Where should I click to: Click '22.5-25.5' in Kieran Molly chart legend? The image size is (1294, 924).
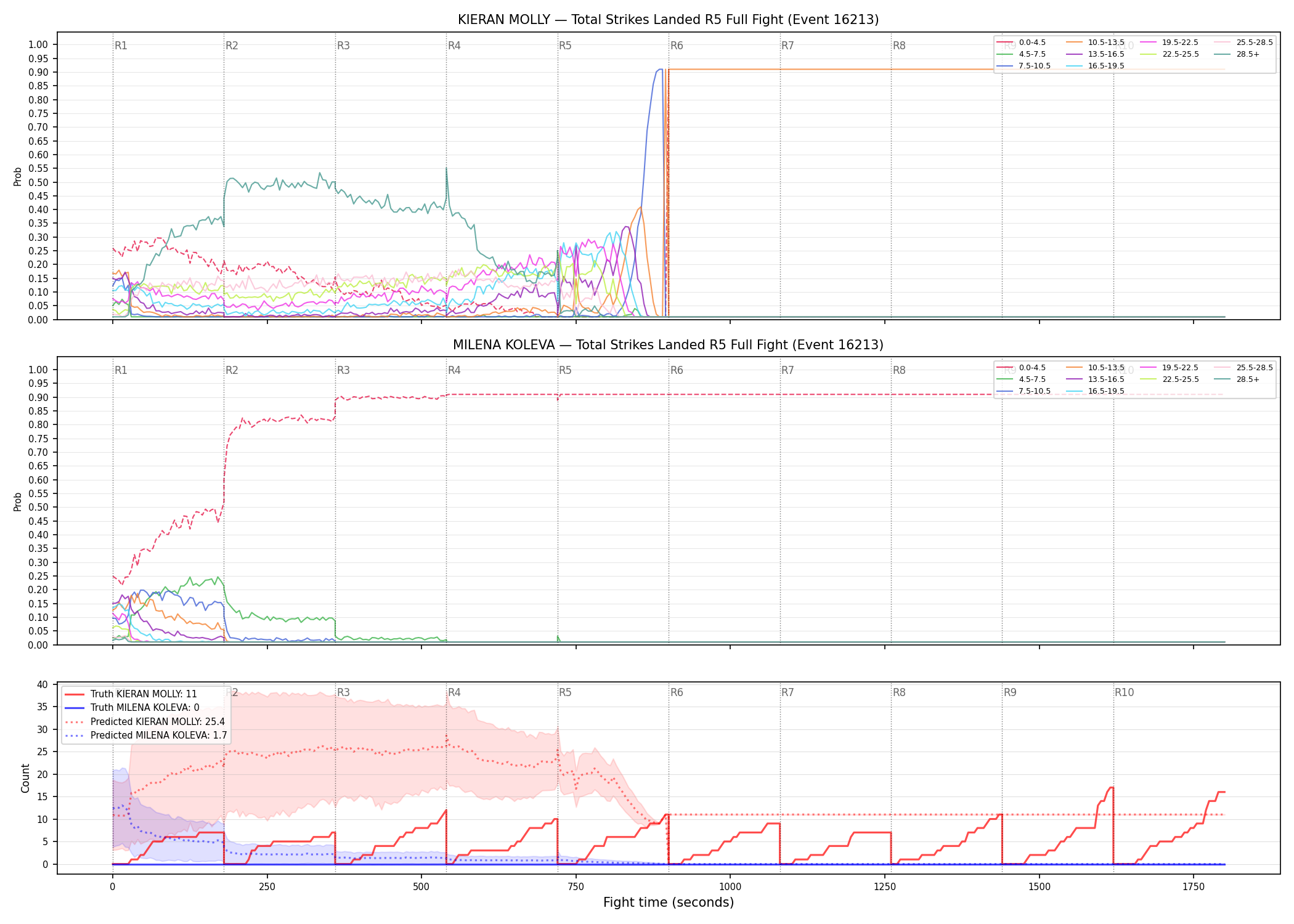pyautogui.click(x=1181, y=54)
